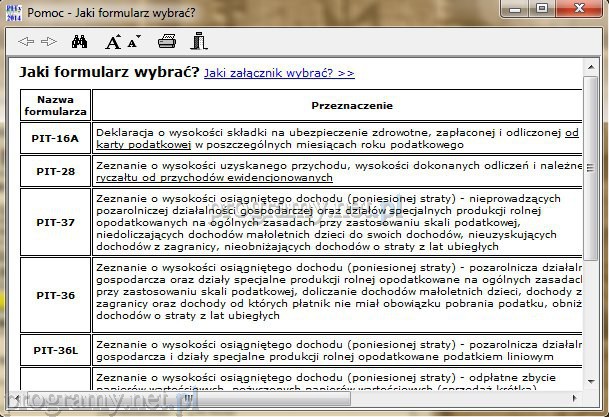Open the help options icon
This screenshot has width=609, height=417.
[199, 42]
